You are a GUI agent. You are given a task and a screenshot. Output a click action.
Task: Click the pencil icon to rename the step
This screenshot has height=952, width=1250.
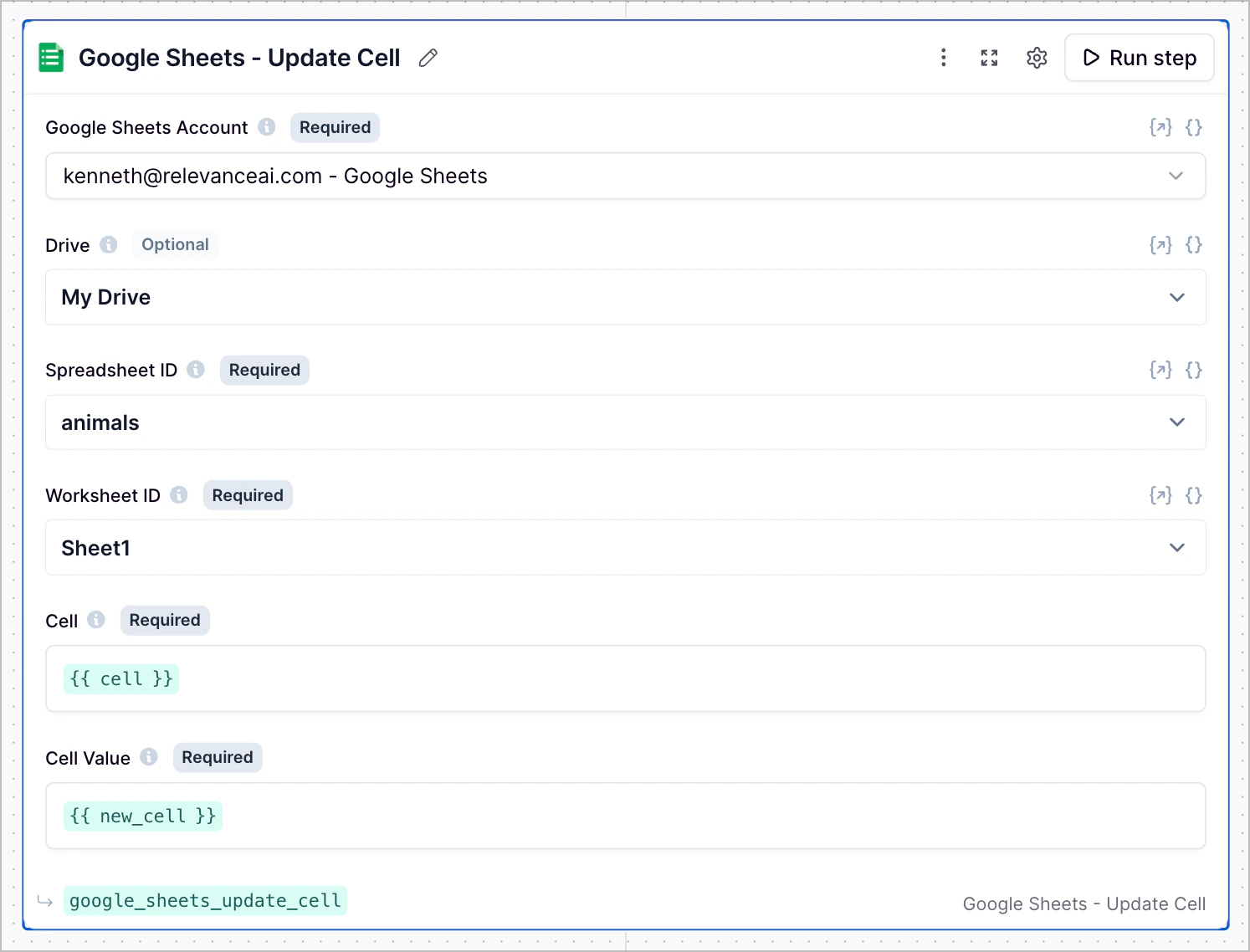428,58
